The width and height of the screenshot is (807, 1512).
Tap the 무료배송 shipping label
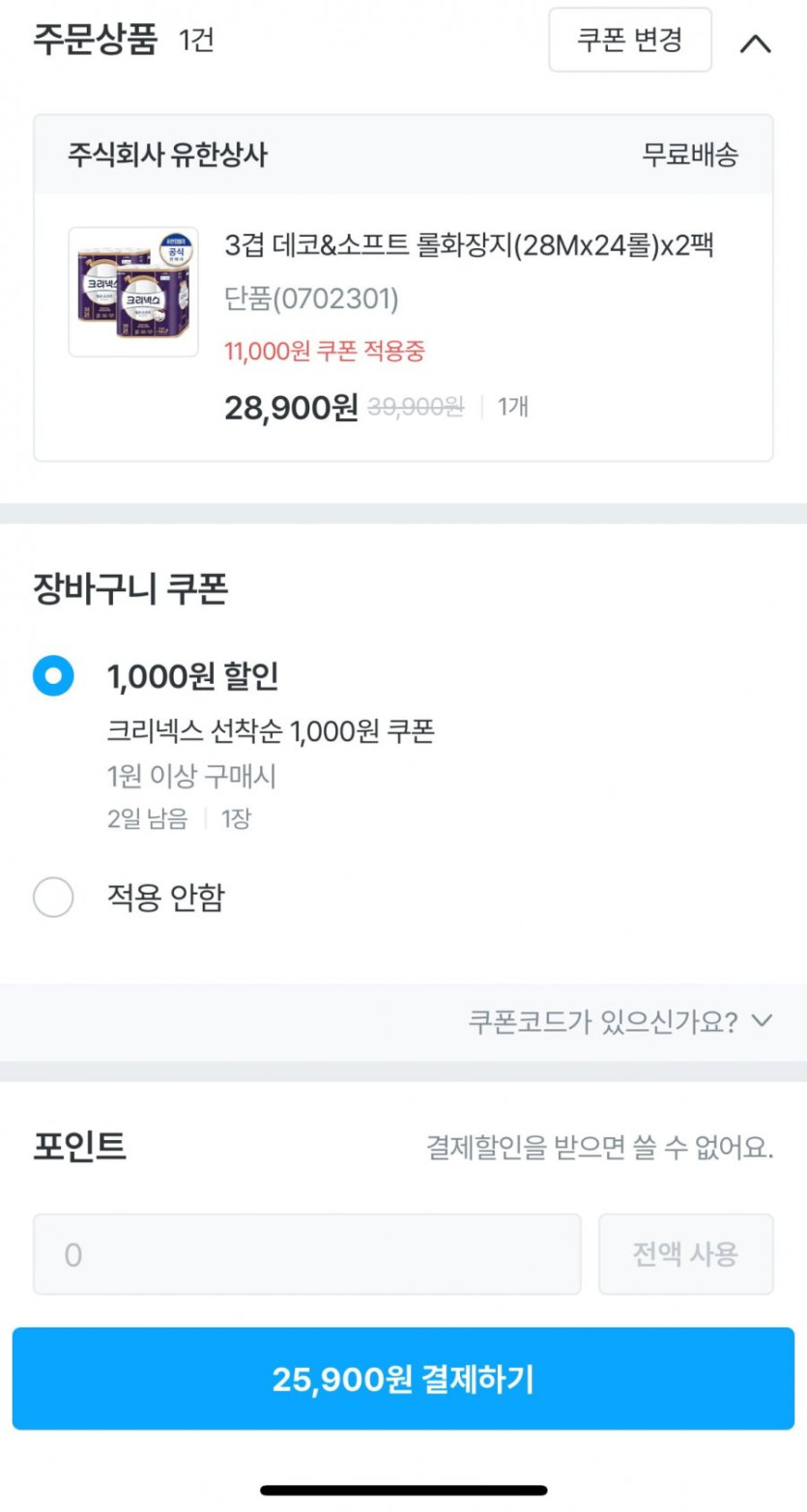pos(690,155)
